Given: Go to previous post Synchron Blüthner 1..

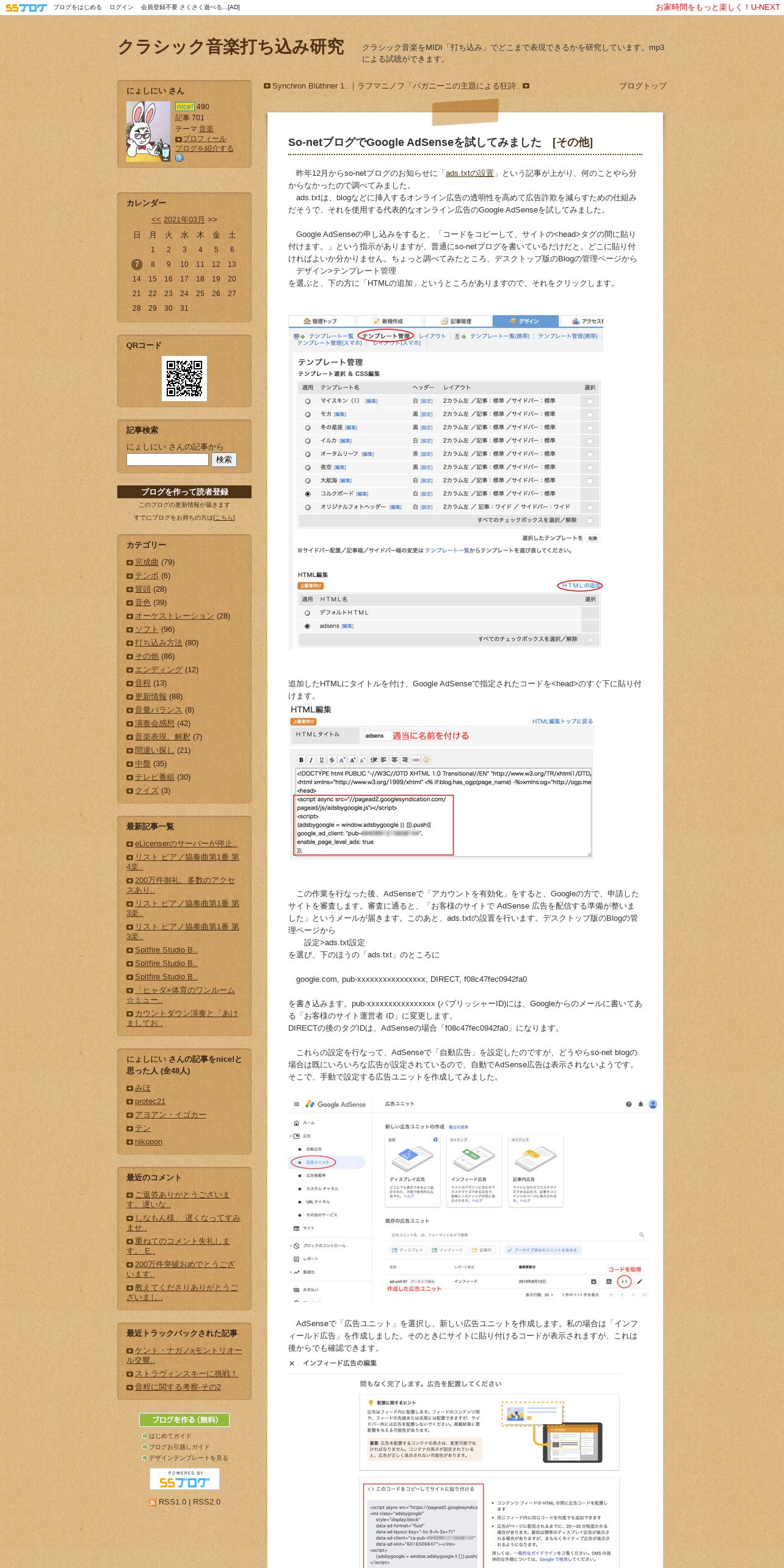Looking at the screenshot, I should [x=310, y=86].
